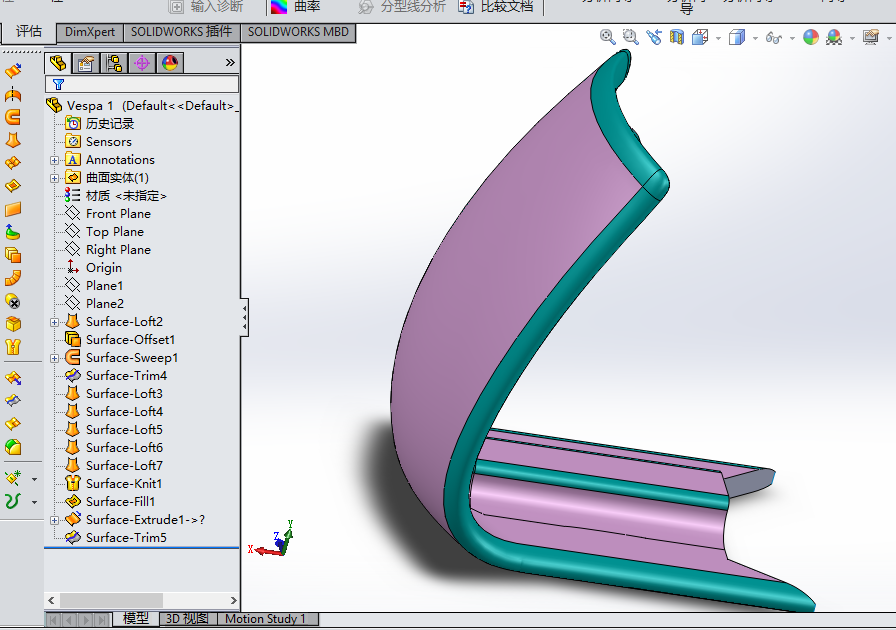Switch to the 评估 tab

pos(29,31)
